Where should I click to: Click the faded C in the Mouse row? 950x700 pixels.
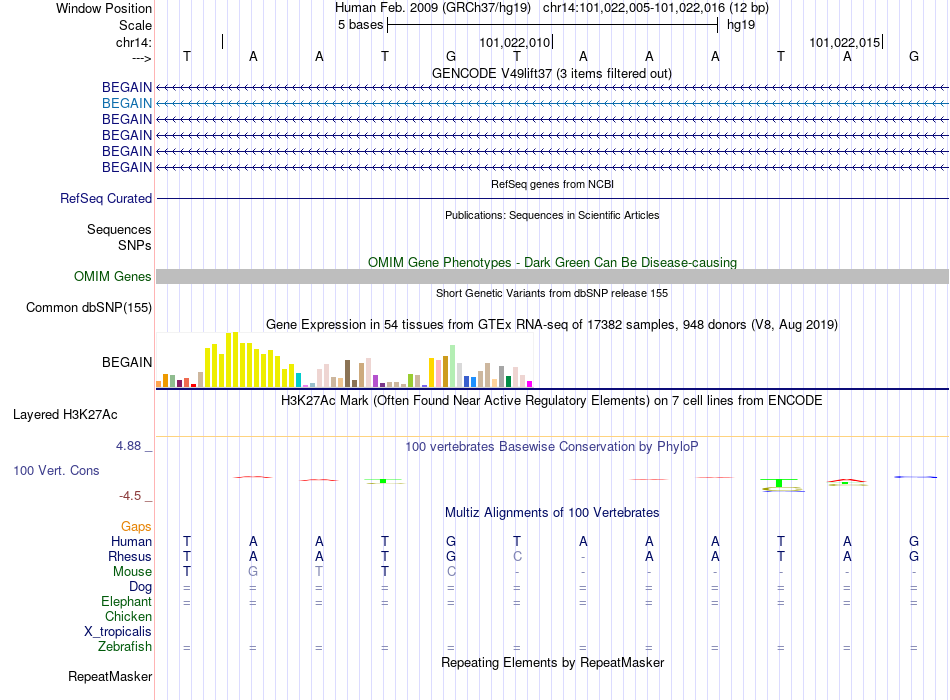pos(451,572)
